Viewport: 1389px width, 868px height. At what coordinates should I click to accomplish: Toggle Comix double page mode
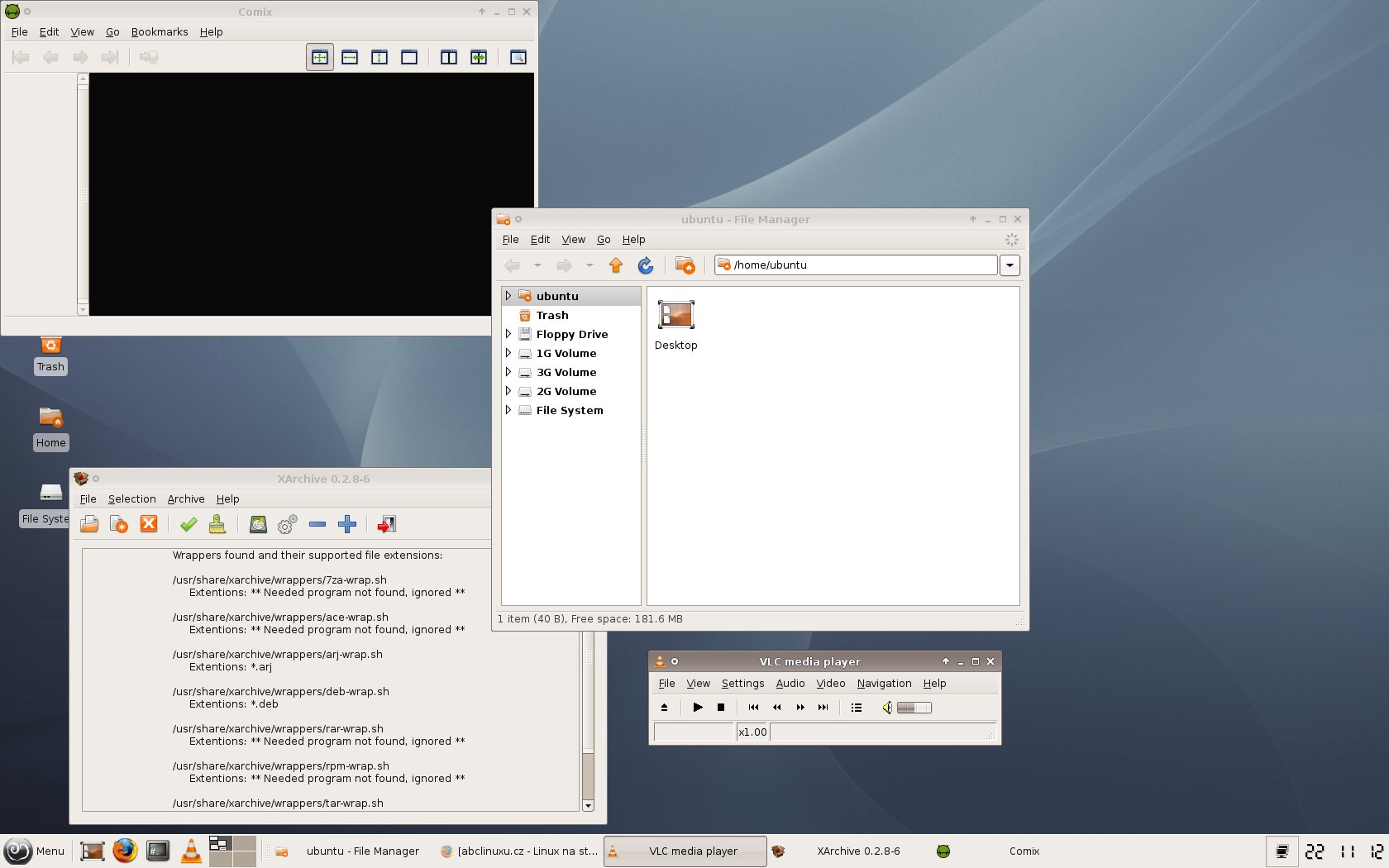[x=449, y=57]
